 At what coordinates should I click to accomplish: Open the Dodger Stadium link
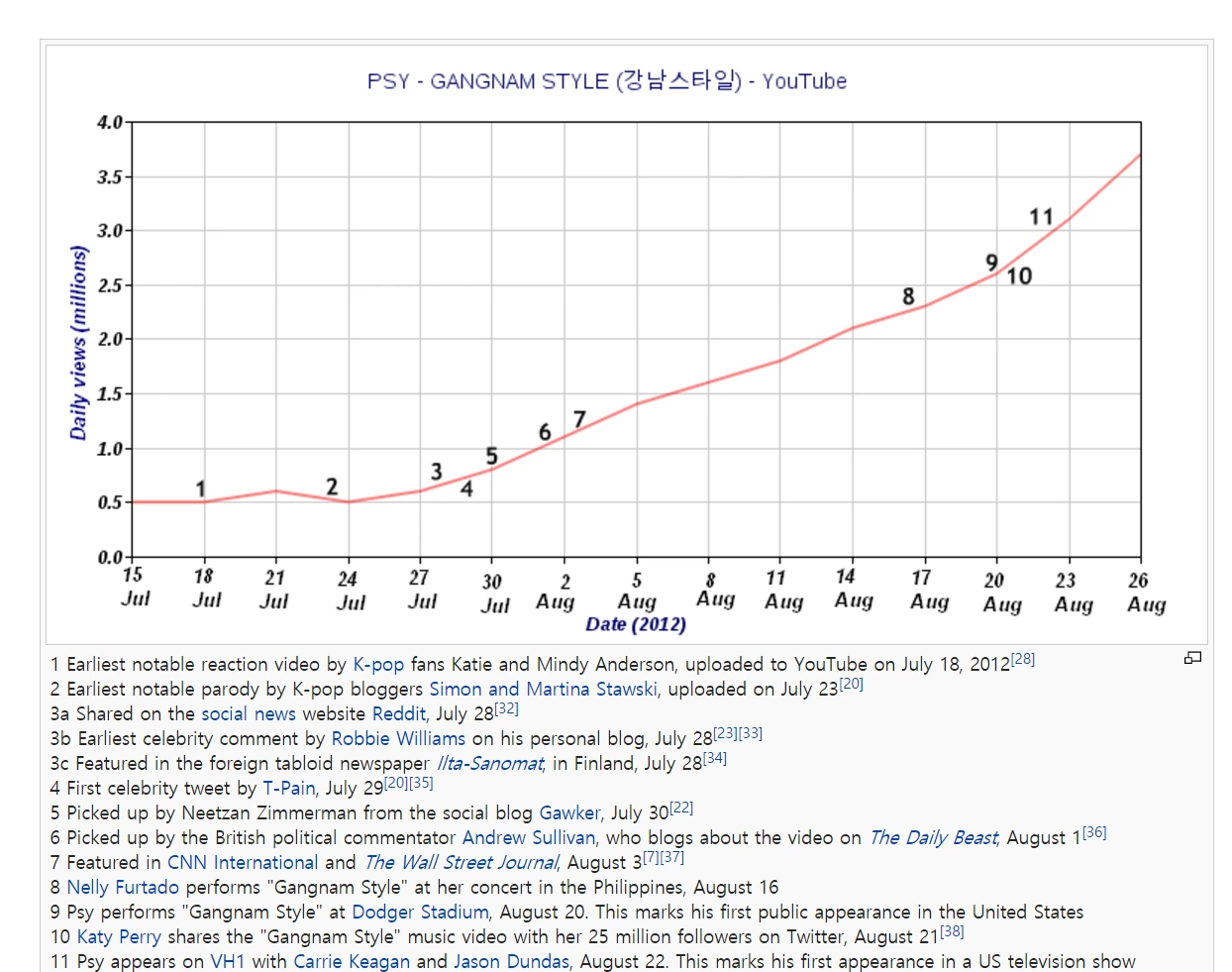[x=420, y=912]
